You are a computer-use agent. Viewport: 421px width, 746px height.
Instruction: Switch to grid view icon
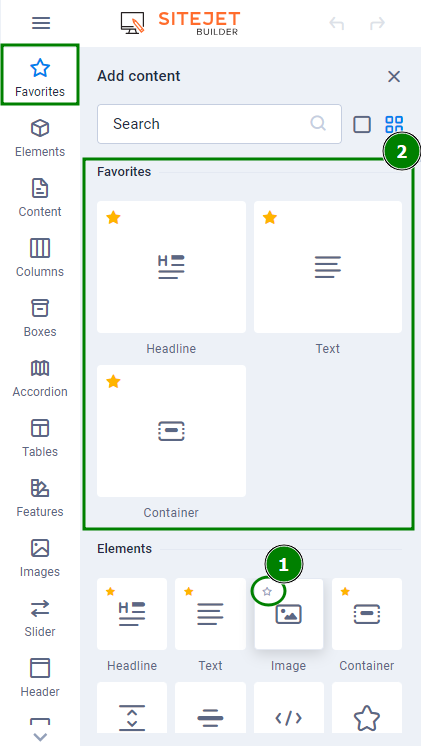[x=394, y=125]
